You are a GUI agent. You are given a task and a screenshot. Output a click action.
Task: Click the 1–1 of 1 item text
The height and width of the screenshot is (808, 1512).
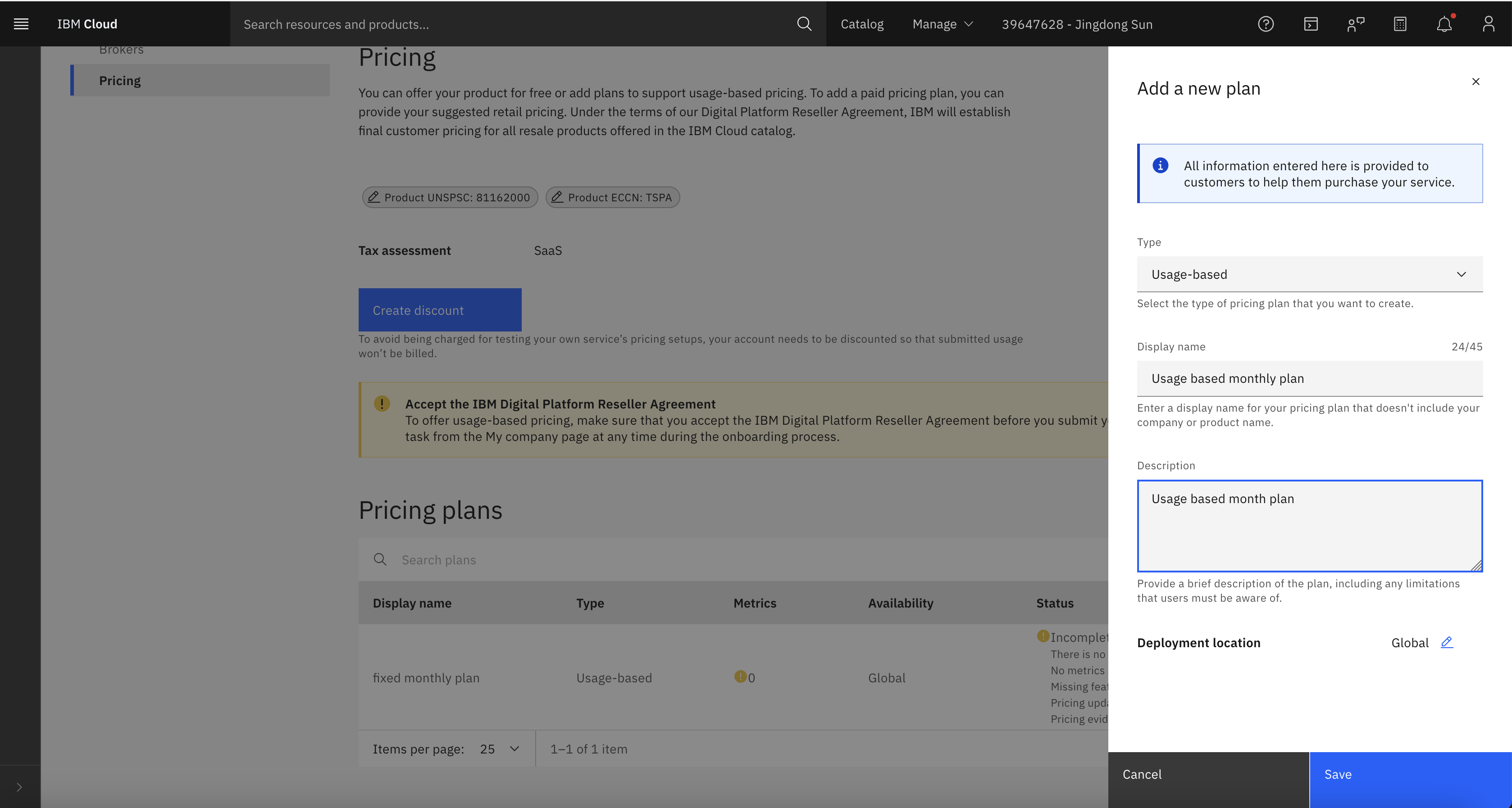pos(589,749)
